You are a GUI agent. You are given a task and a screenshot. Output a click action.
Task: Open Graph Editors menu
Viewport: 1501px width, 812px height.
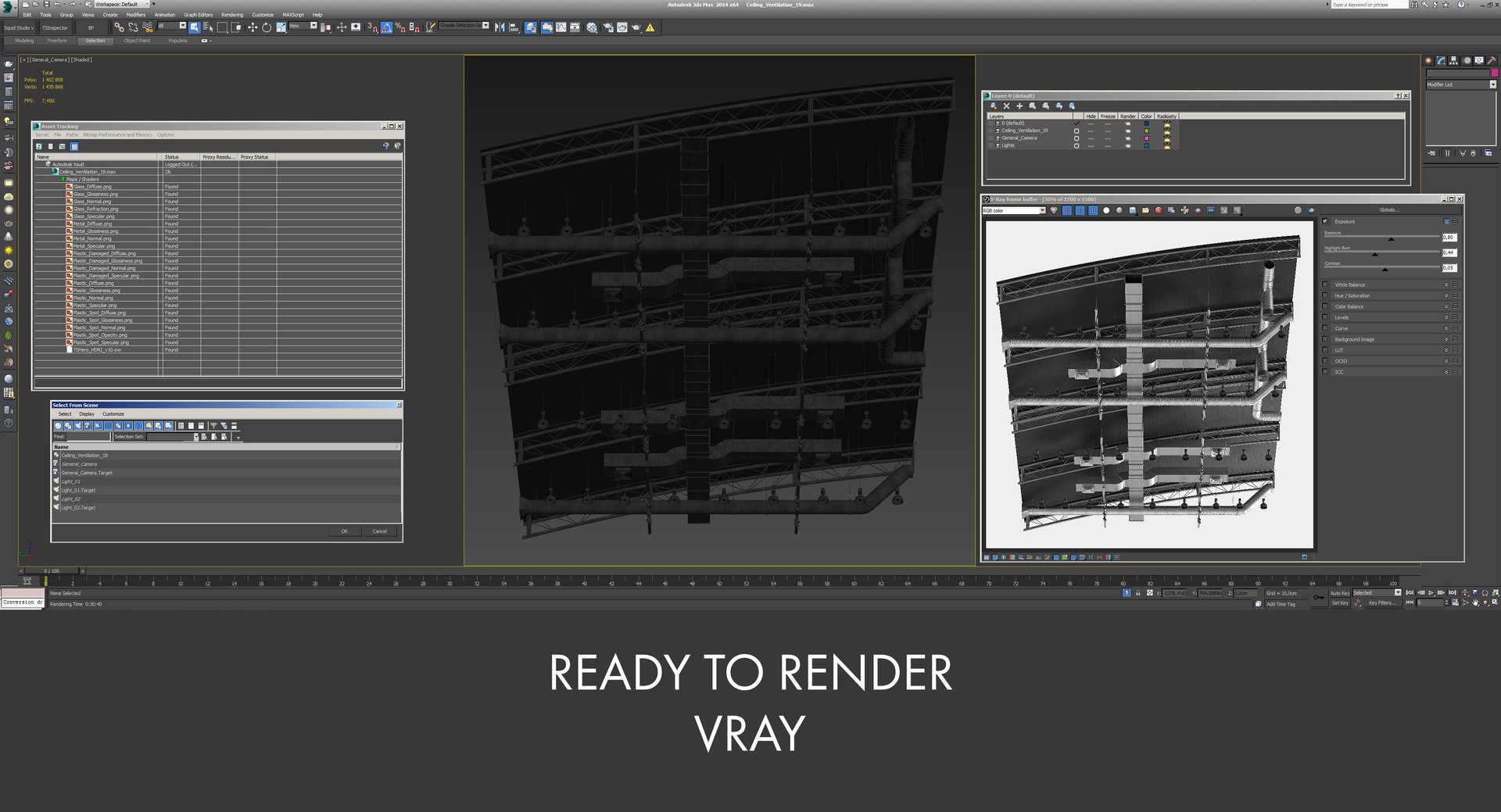[x=198, y=15]
